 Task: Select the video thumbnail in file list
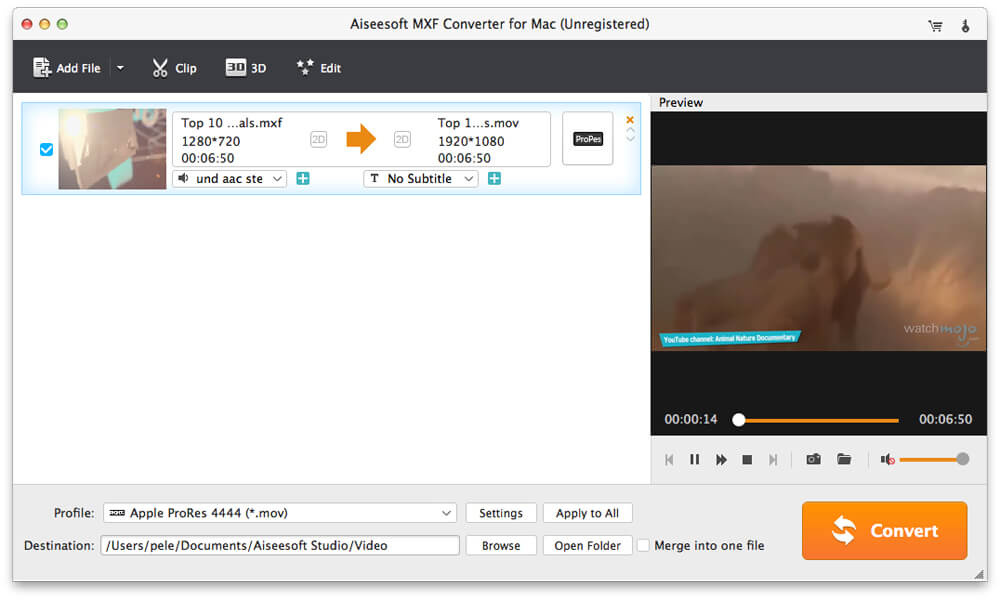coord(112,149)
